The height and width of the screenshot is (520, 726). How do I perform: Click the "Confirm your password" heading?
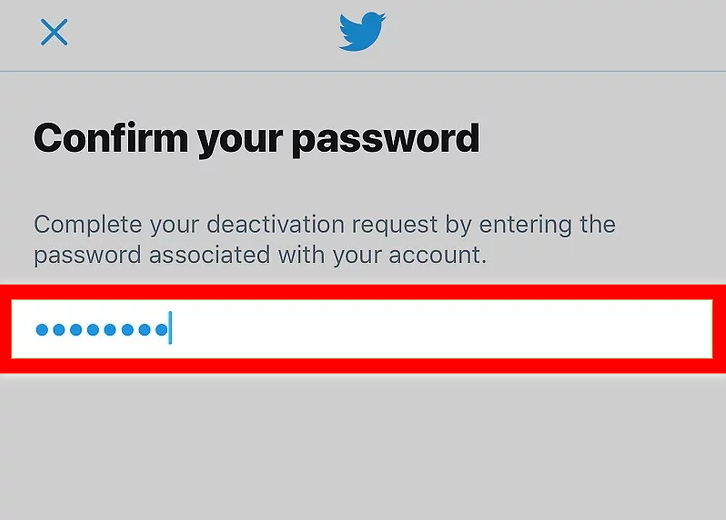pos(257,138)
